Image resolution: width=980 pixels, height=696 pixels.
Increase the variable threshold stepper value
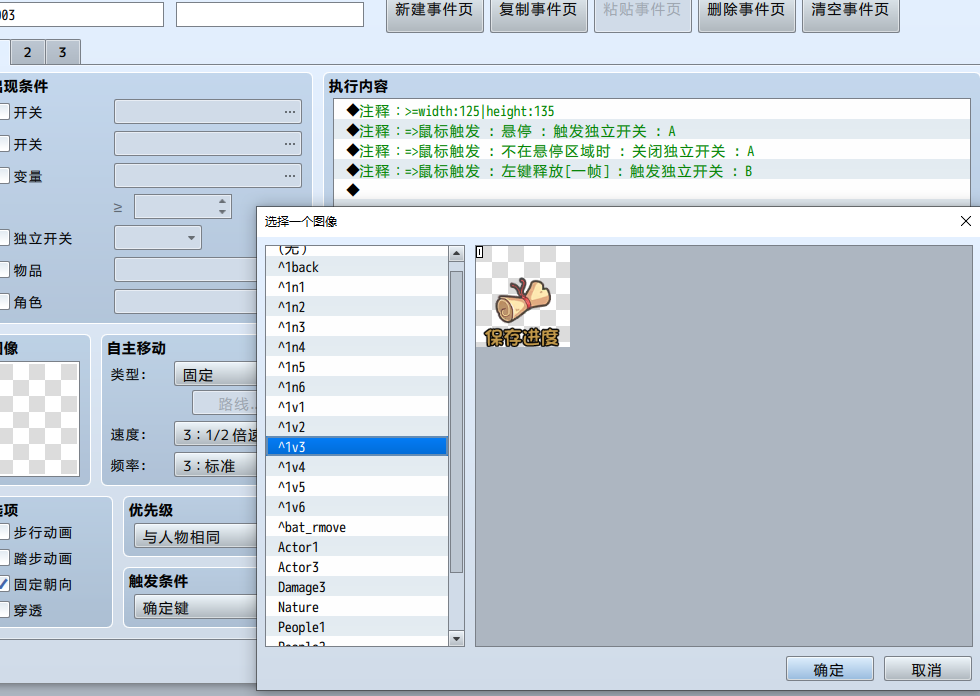click(222, 201)
